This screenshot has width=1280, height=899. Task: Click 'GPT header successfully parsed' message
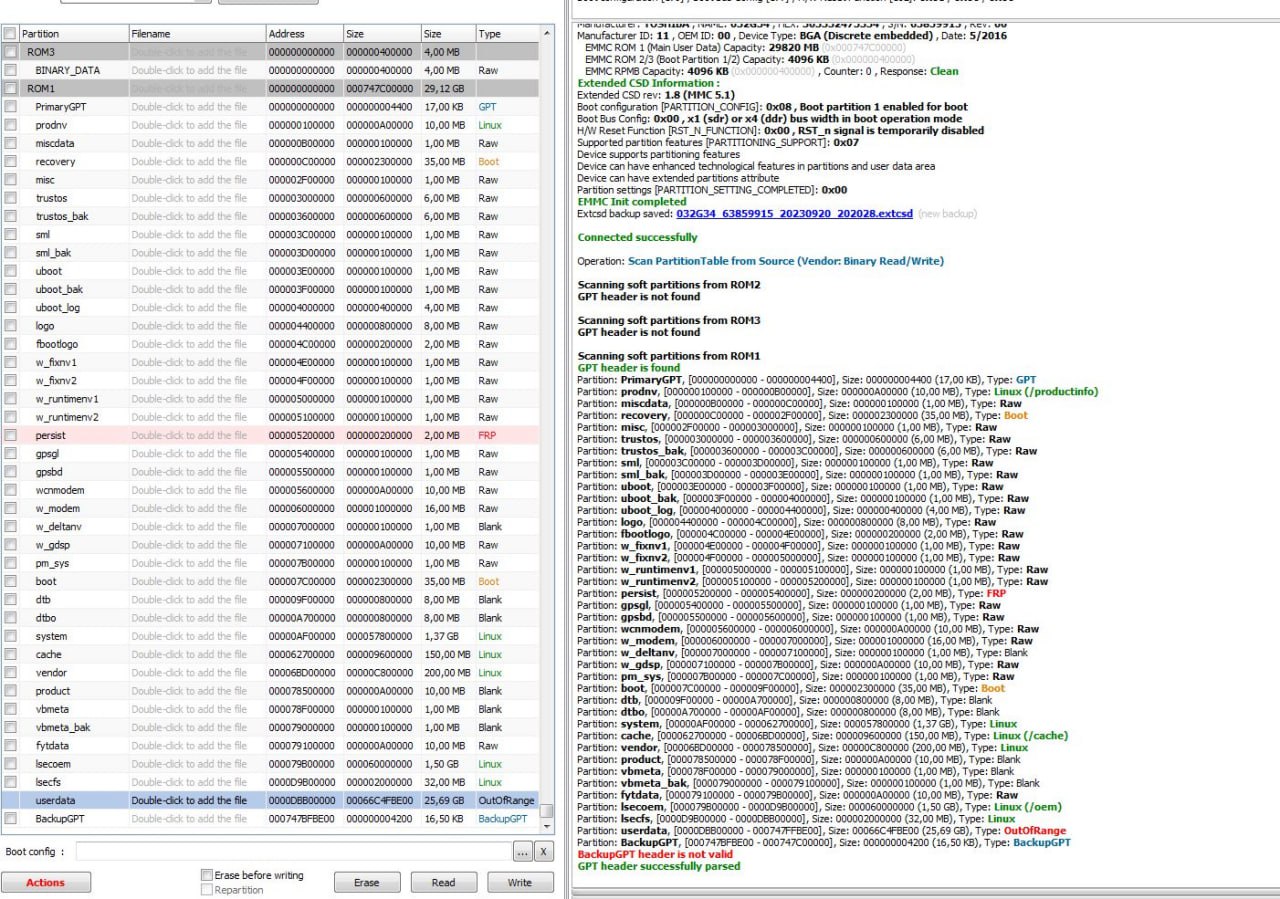pyautogui.click(x=659, y=866)
